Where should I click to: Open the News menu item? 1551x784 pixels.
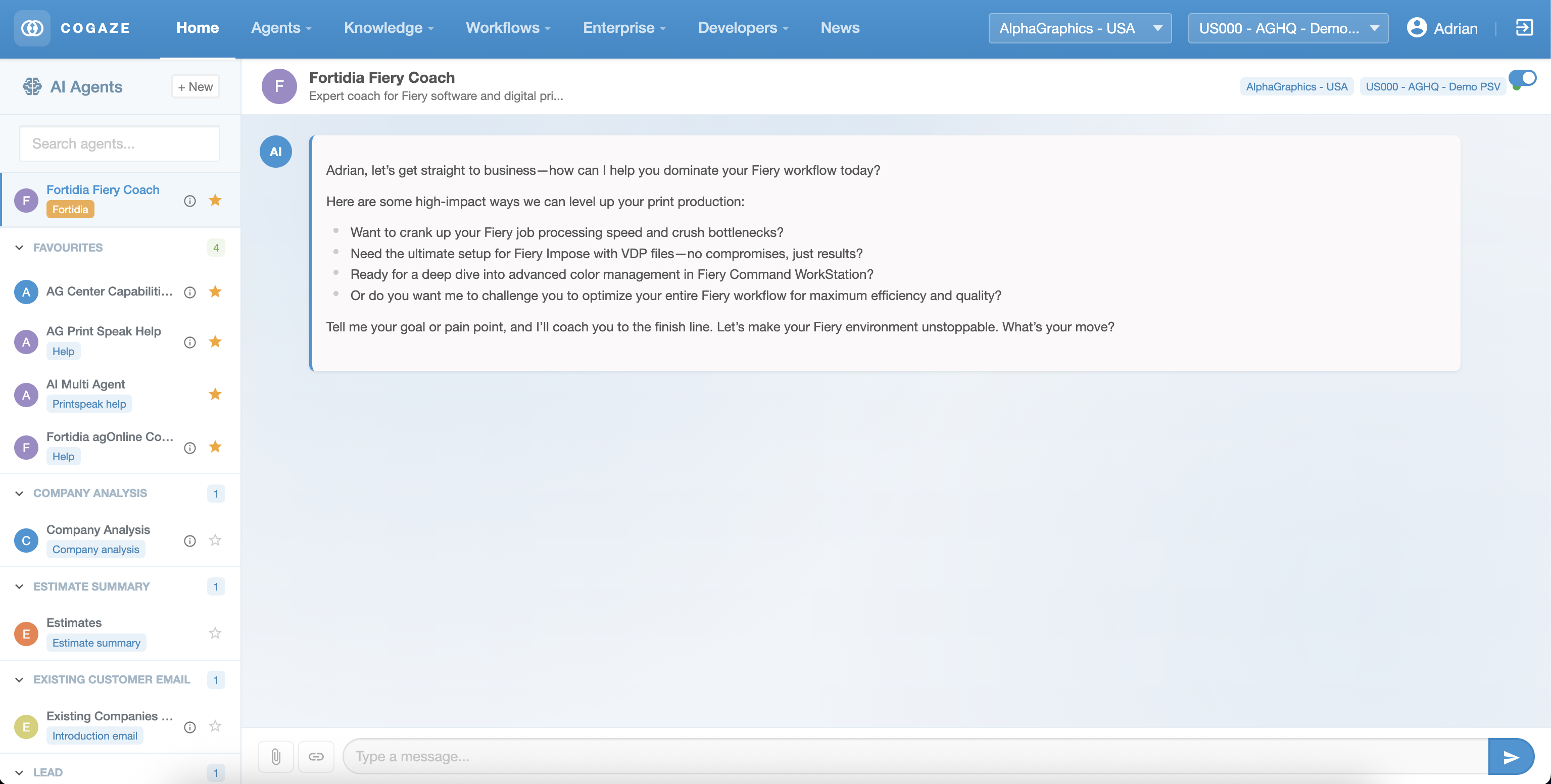click(840, 28)
